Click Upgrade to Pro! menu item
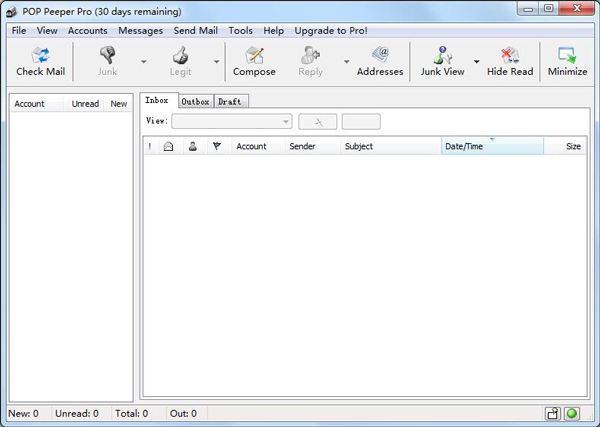600x427 pixels. (331, 31)
